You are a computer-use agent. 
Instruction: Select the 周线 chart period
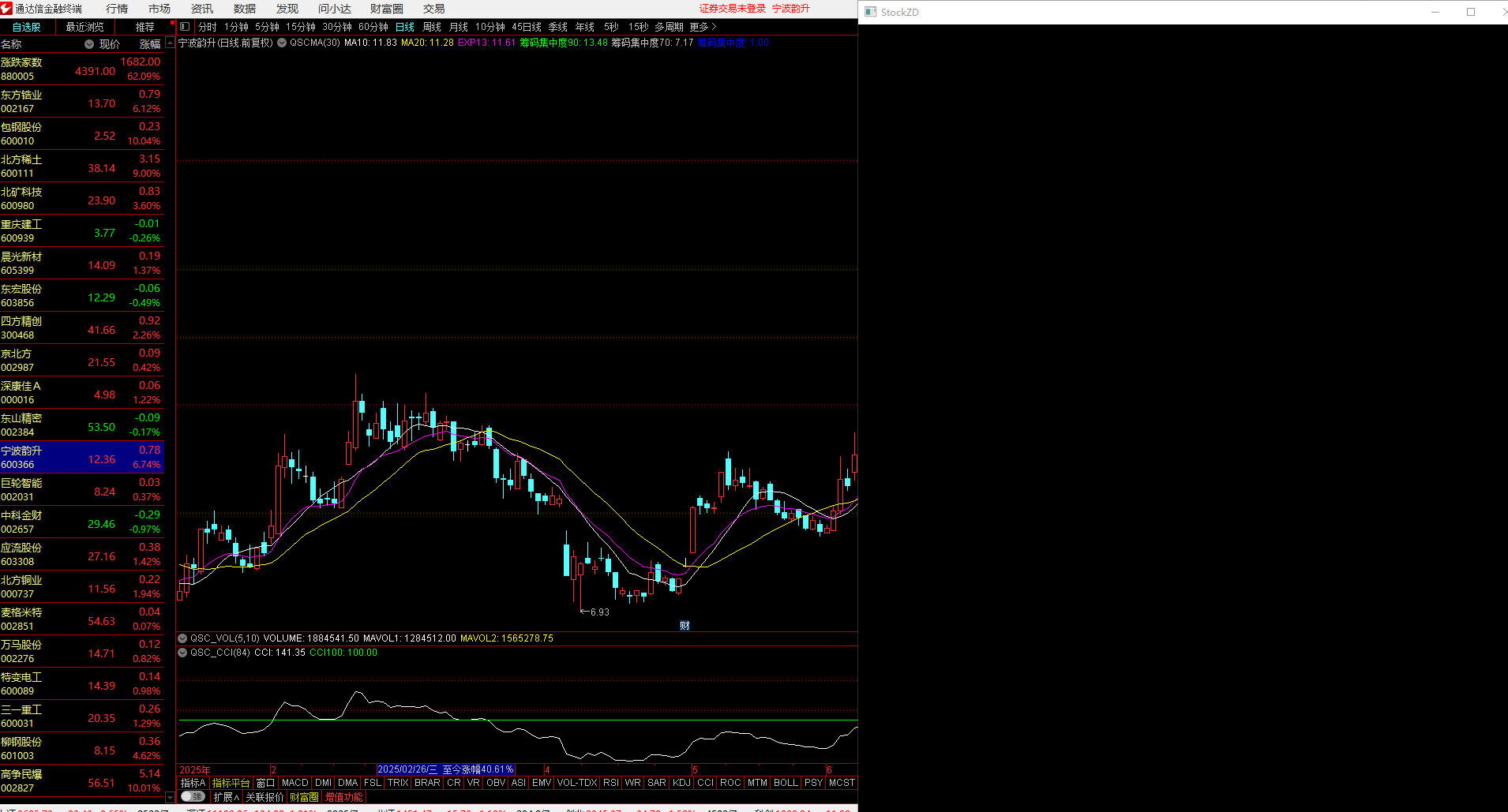coord(432,27)
